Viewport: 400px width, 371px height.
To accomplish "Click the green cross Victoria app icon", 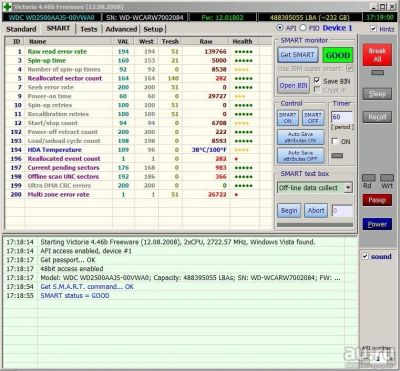I will click(x=7, y=7).
